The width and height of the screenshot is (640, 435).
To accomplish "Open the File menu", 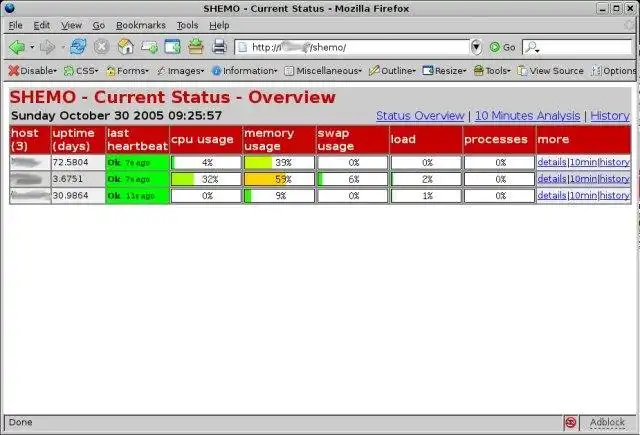I will [x=16, y=25].
